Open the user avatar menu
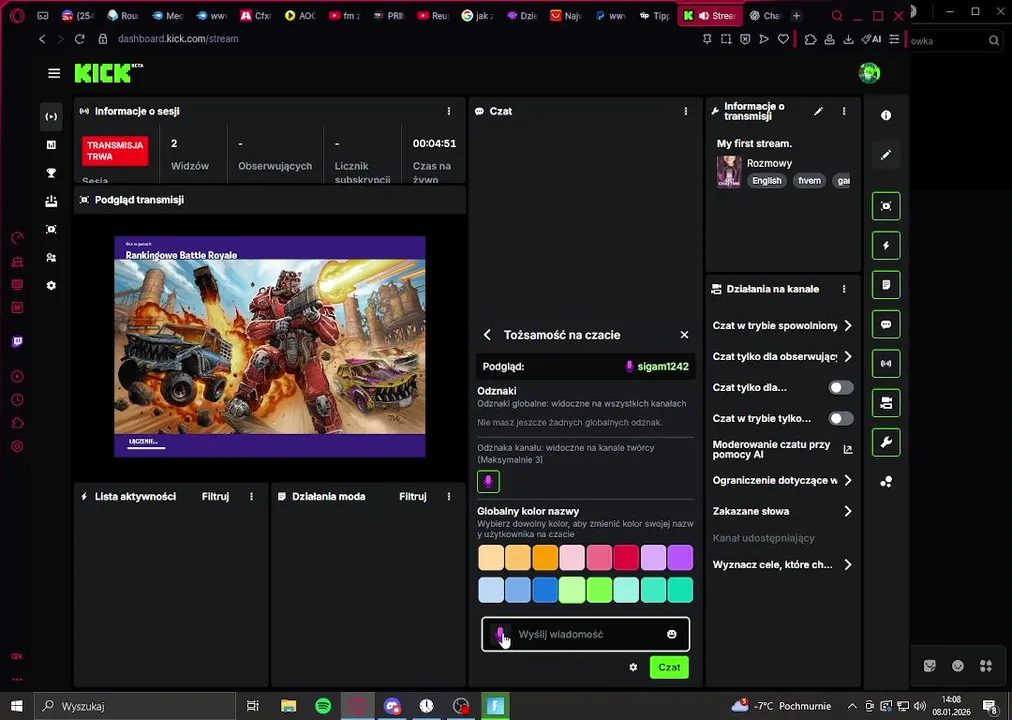This screenshot has height=720, width=1012. pos(869,73)
